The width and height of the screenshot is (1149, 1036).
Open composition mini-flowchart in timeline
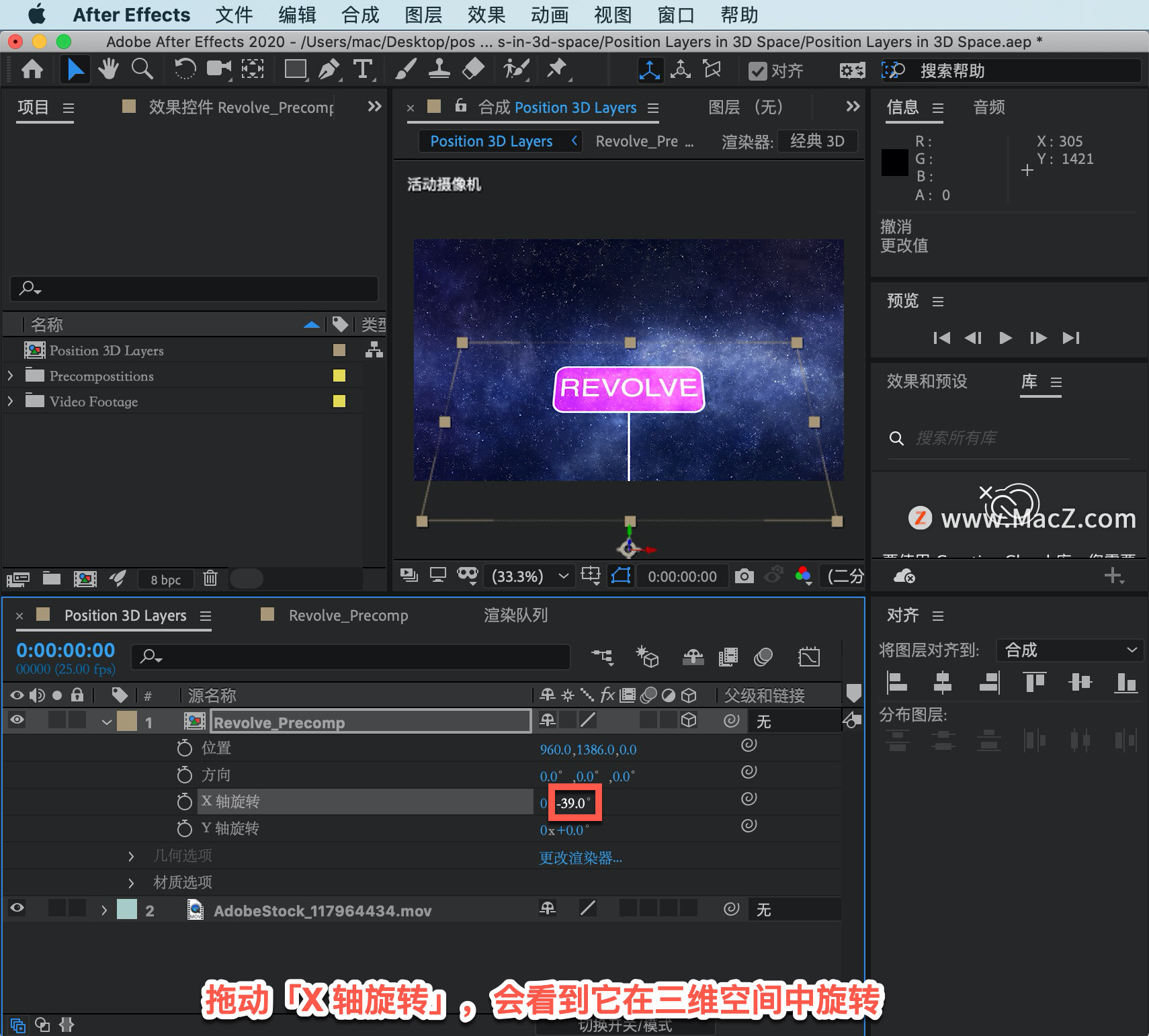[602, 656]
